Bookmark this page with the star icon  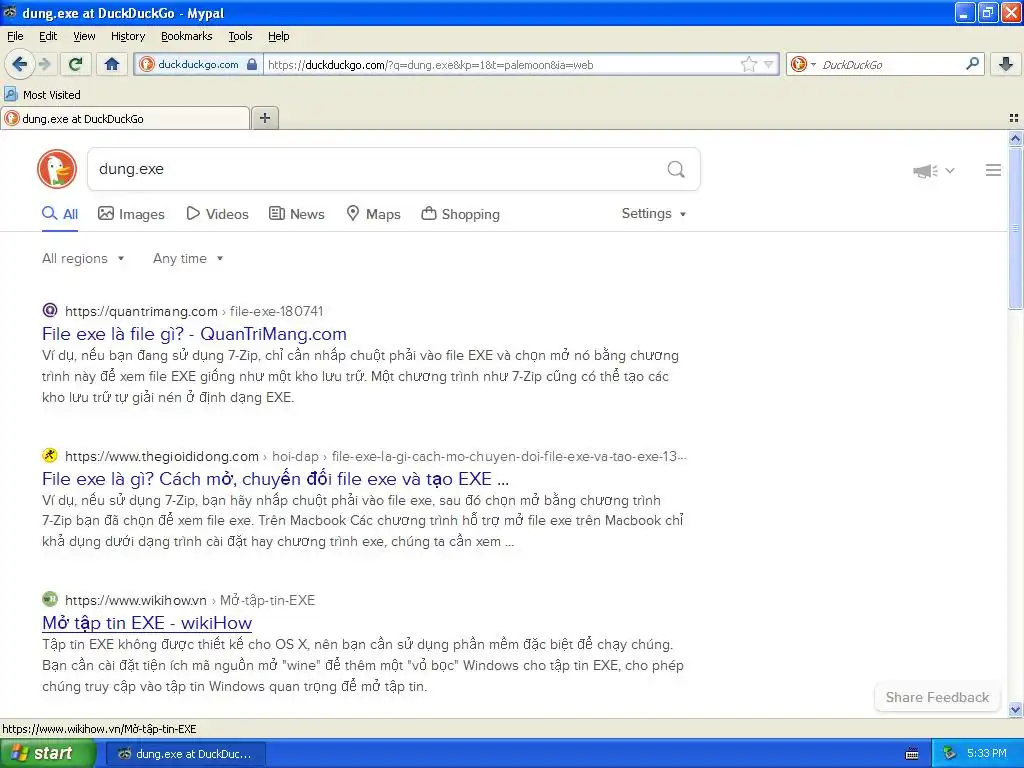coord(749,64)
